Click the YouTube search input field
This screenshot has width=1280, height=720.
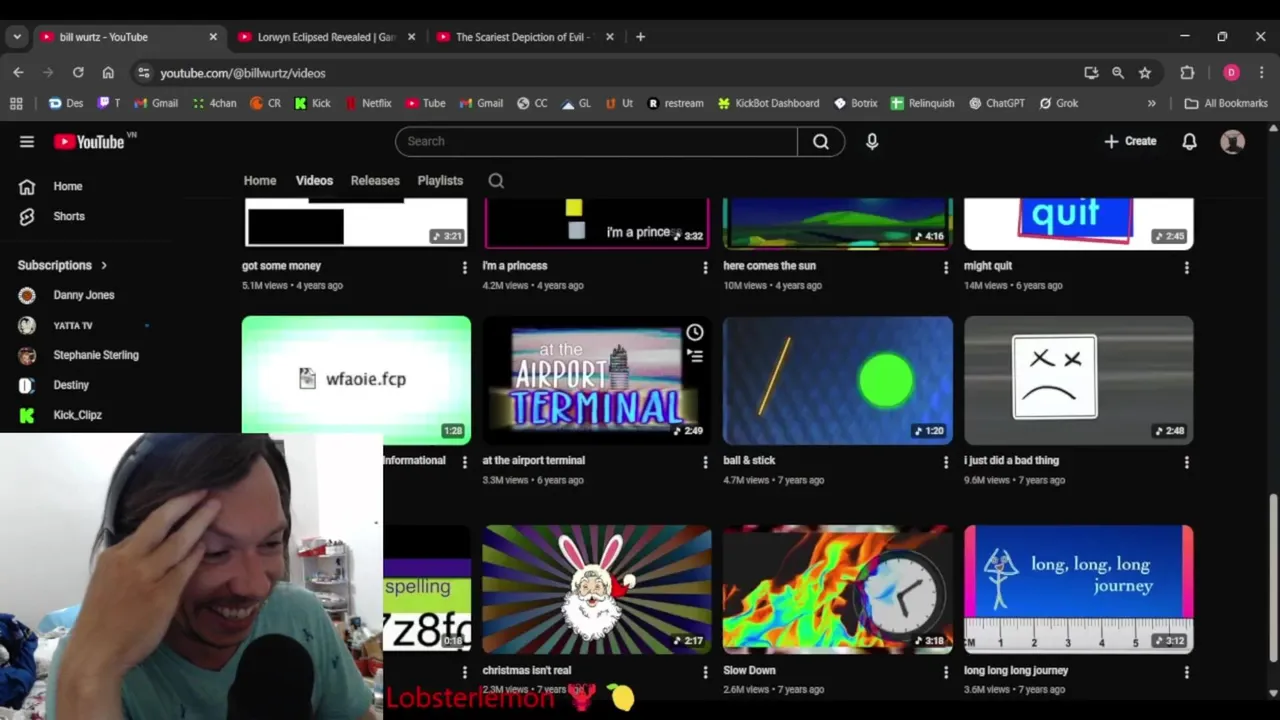pyautogui.click(x=596, y=141)
